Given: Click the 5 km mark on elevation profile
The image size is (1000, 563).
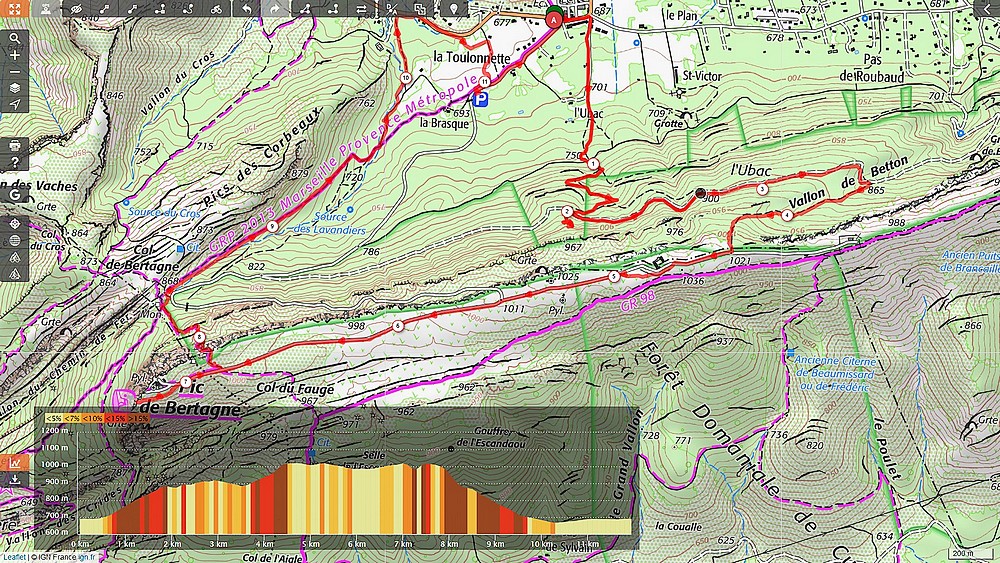Looking at the screenshot, I should click(x=311, y=544).
